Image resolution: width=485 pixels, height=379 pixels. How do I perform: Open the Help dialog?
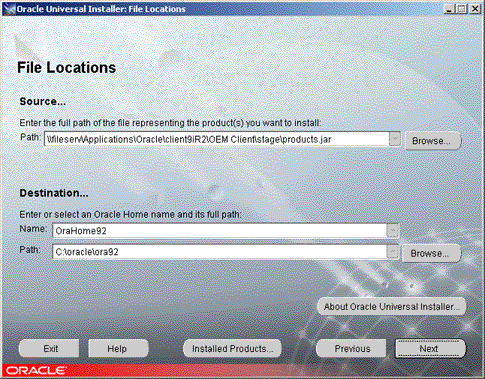coord(118,349)
